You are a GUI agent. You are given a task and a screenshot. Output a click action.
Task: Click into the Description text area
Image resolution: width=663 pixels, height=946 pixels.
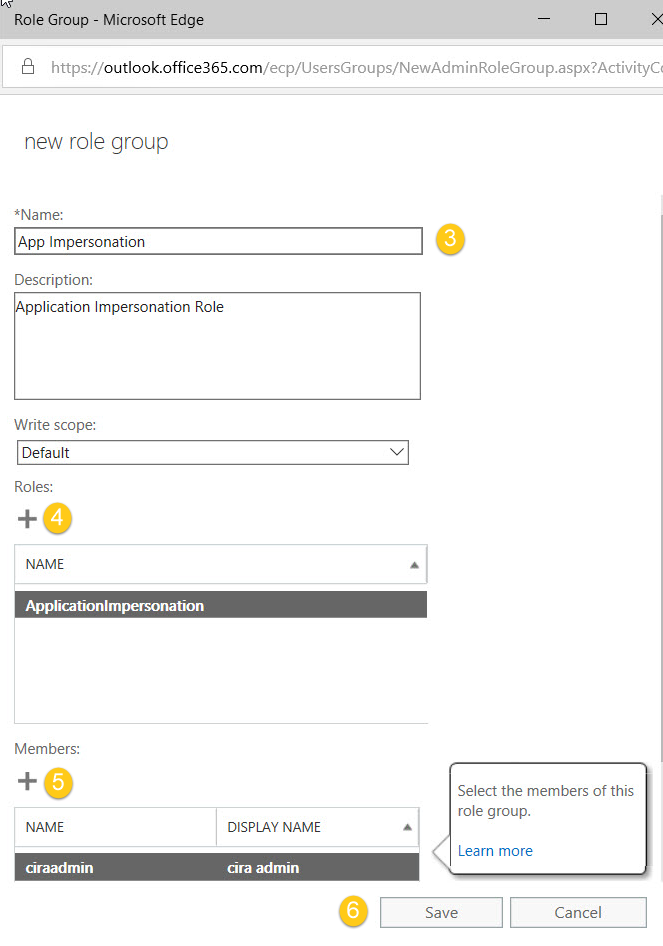tap(217, 346)
